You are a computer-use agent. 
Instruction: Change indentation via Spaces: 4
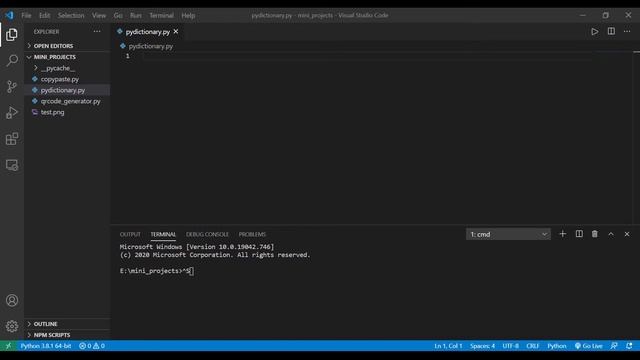tap(482, 346)
